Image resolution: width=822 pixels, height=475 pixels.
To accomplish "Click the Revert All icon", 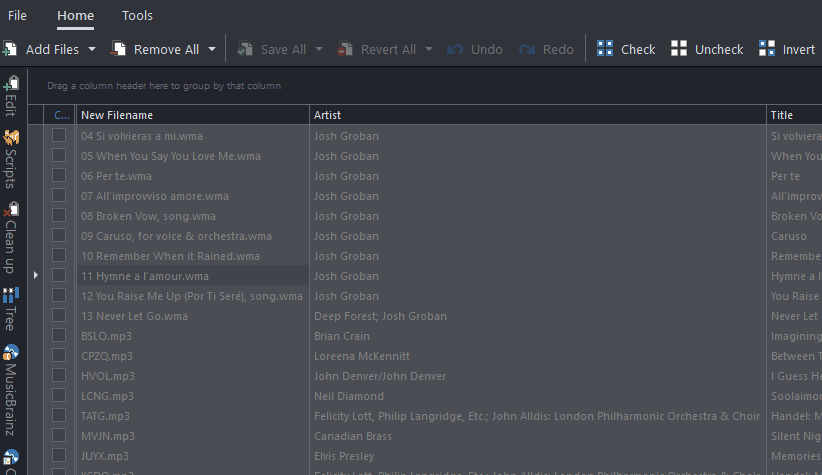I will 345,49.
